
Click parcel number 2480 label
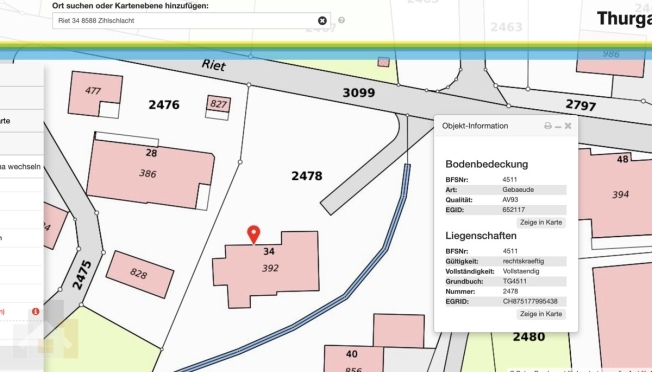coord(529,337)
